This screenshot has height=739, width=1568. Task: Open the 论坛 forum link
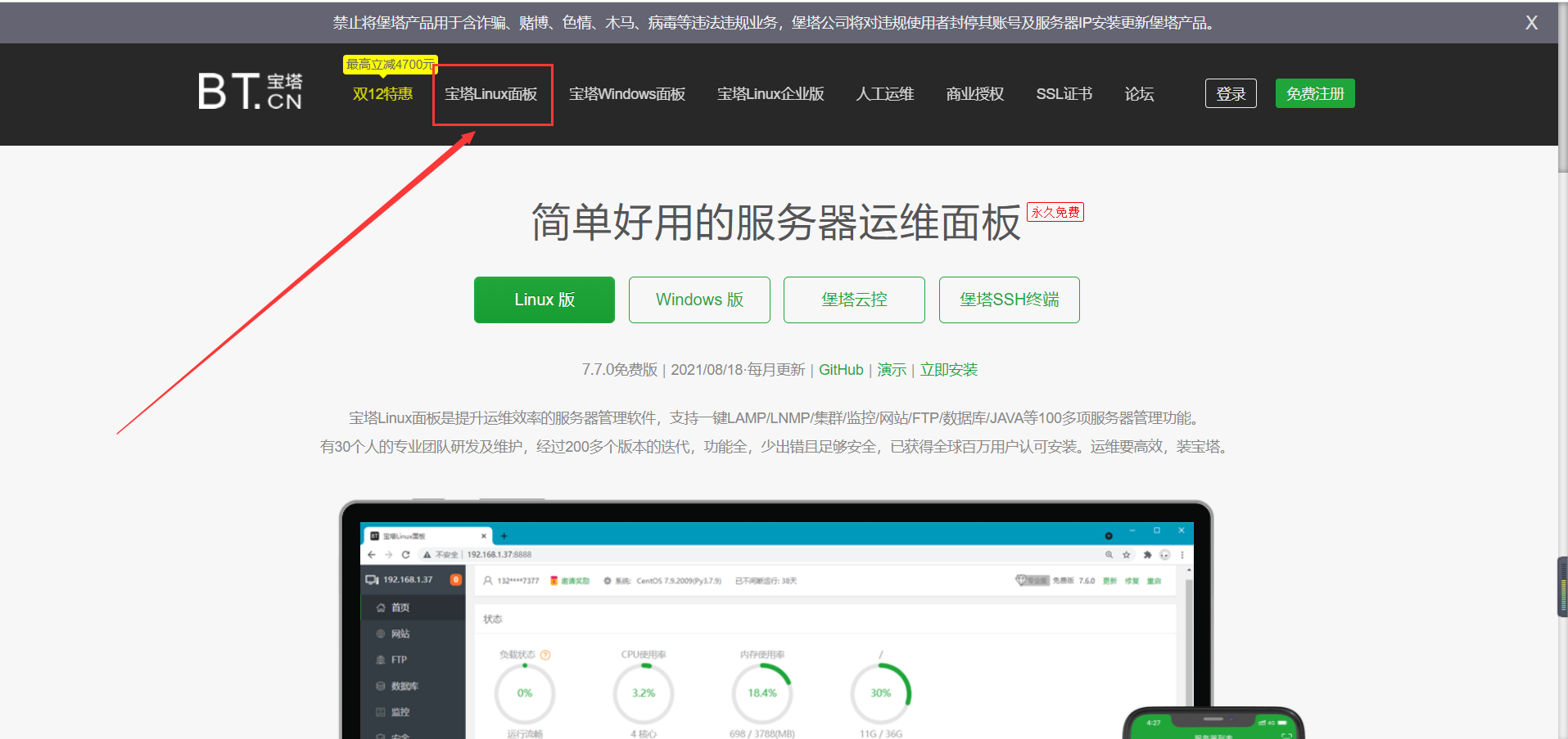click(1139, 94)
